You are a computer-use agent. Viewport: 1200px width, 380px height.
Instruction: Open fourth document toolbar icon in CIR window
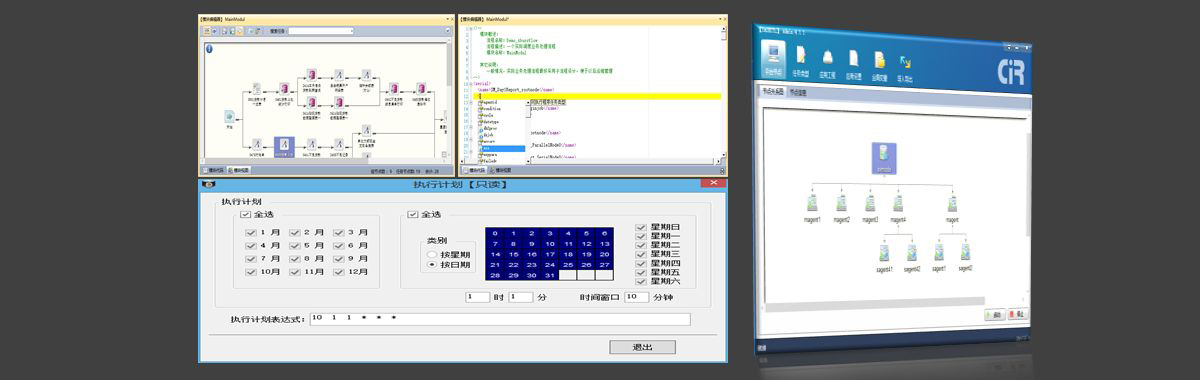coord(853,58)
